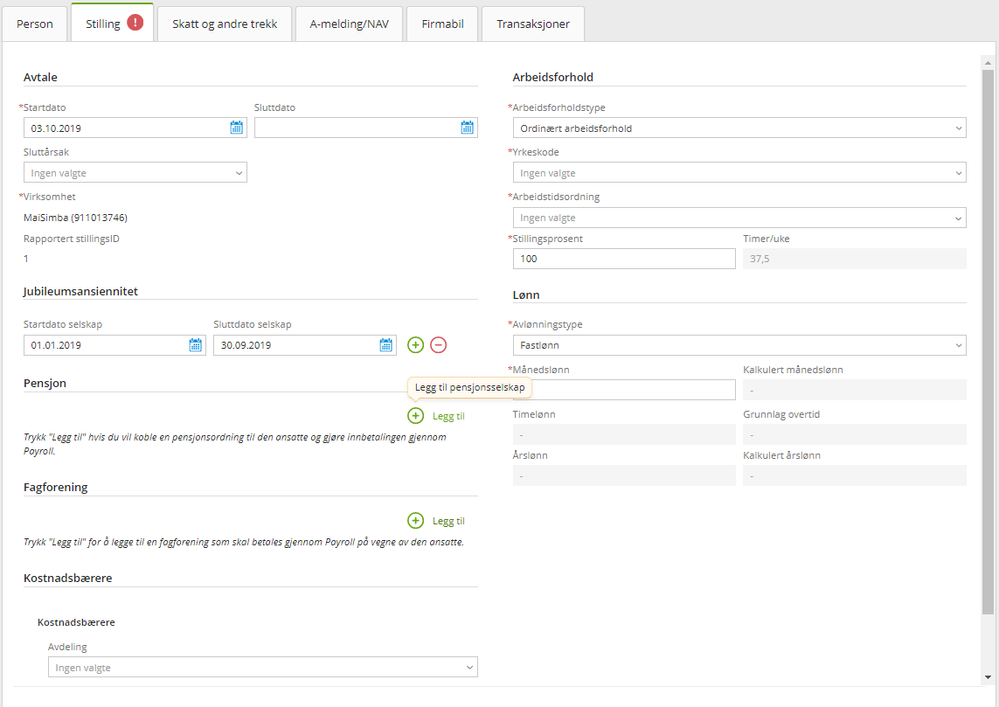Expand the Yrkeskode dropdown
Image resolution: width=999 pixels, height=707 pixels.
click(739, 173)
